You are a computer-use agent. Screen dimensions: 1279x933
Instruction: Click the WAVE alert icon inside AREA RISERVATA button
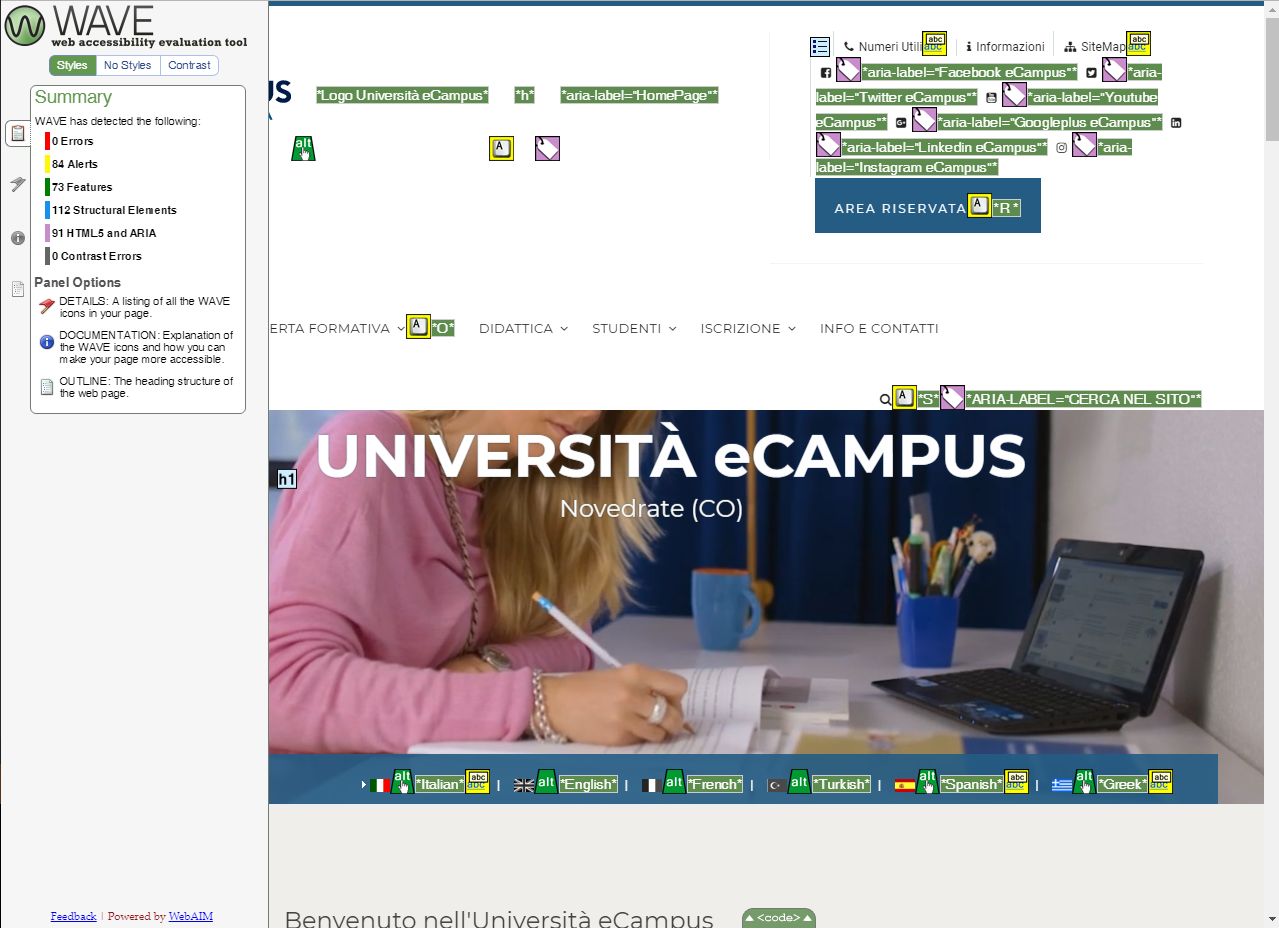pyautogui.click(x=980, y=206)
